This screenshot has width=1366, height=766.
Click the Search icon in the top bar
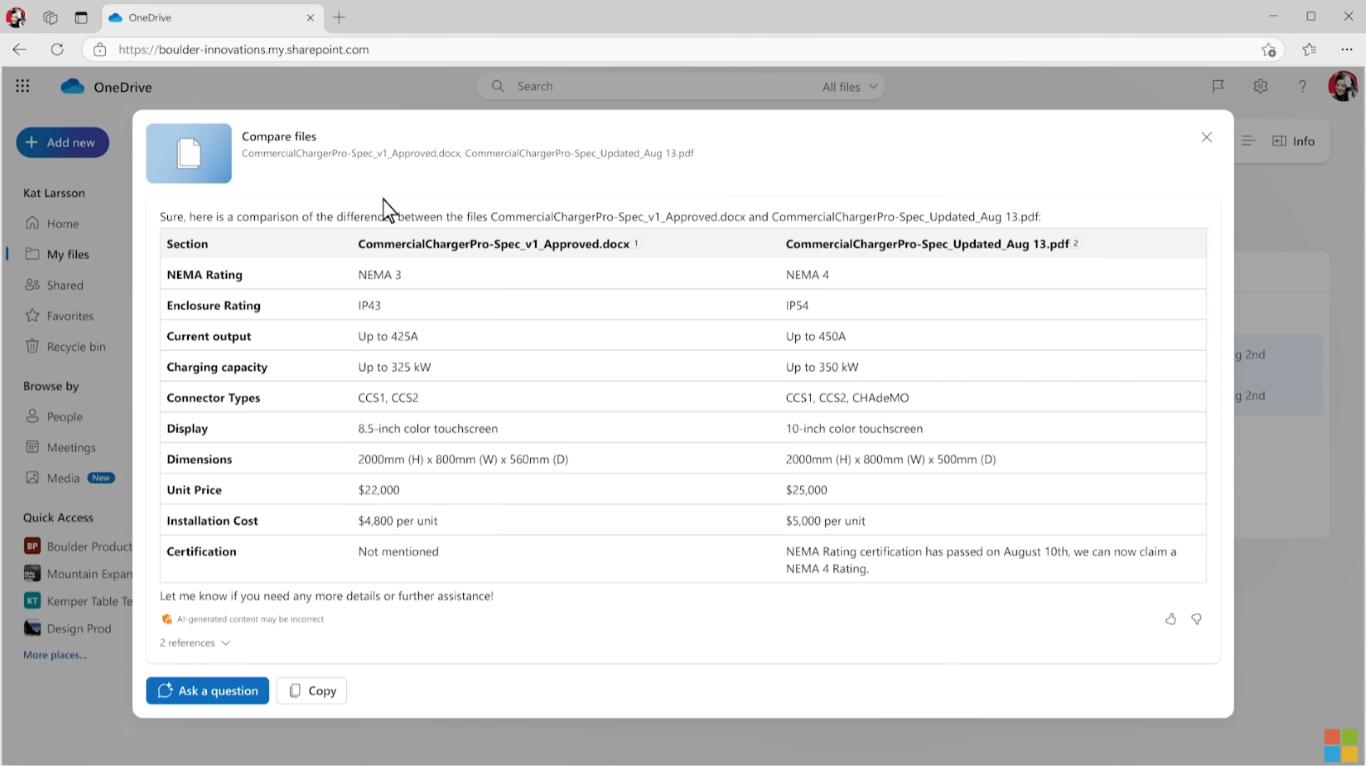pos(497,86)
